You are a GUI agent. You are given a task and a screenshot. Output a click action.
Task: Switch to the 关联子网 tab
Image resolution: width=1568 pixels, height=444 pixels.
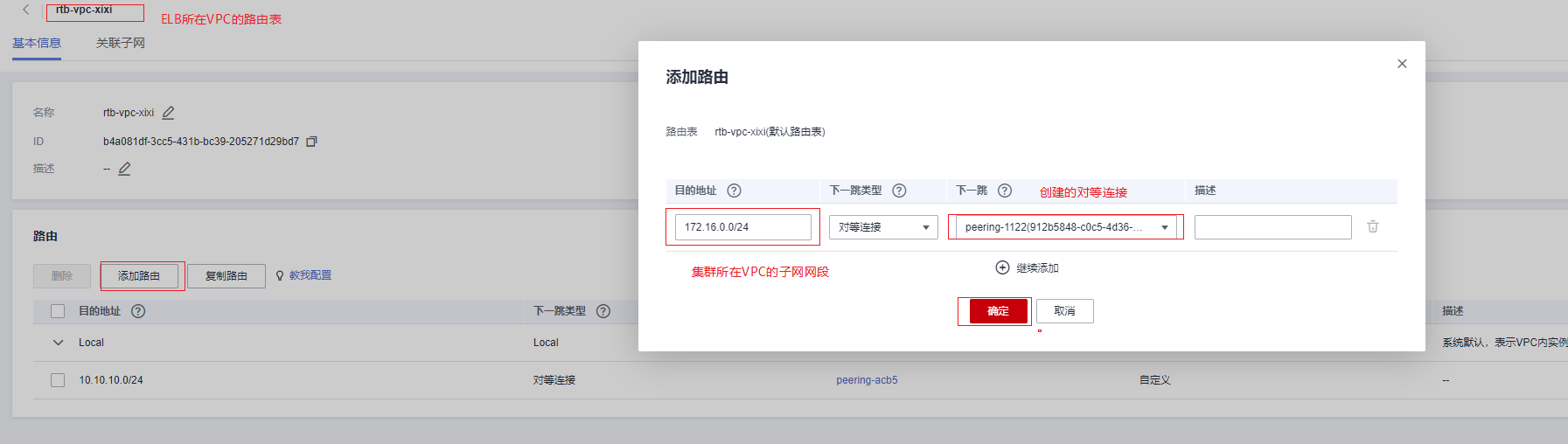[x=121, y=43]
